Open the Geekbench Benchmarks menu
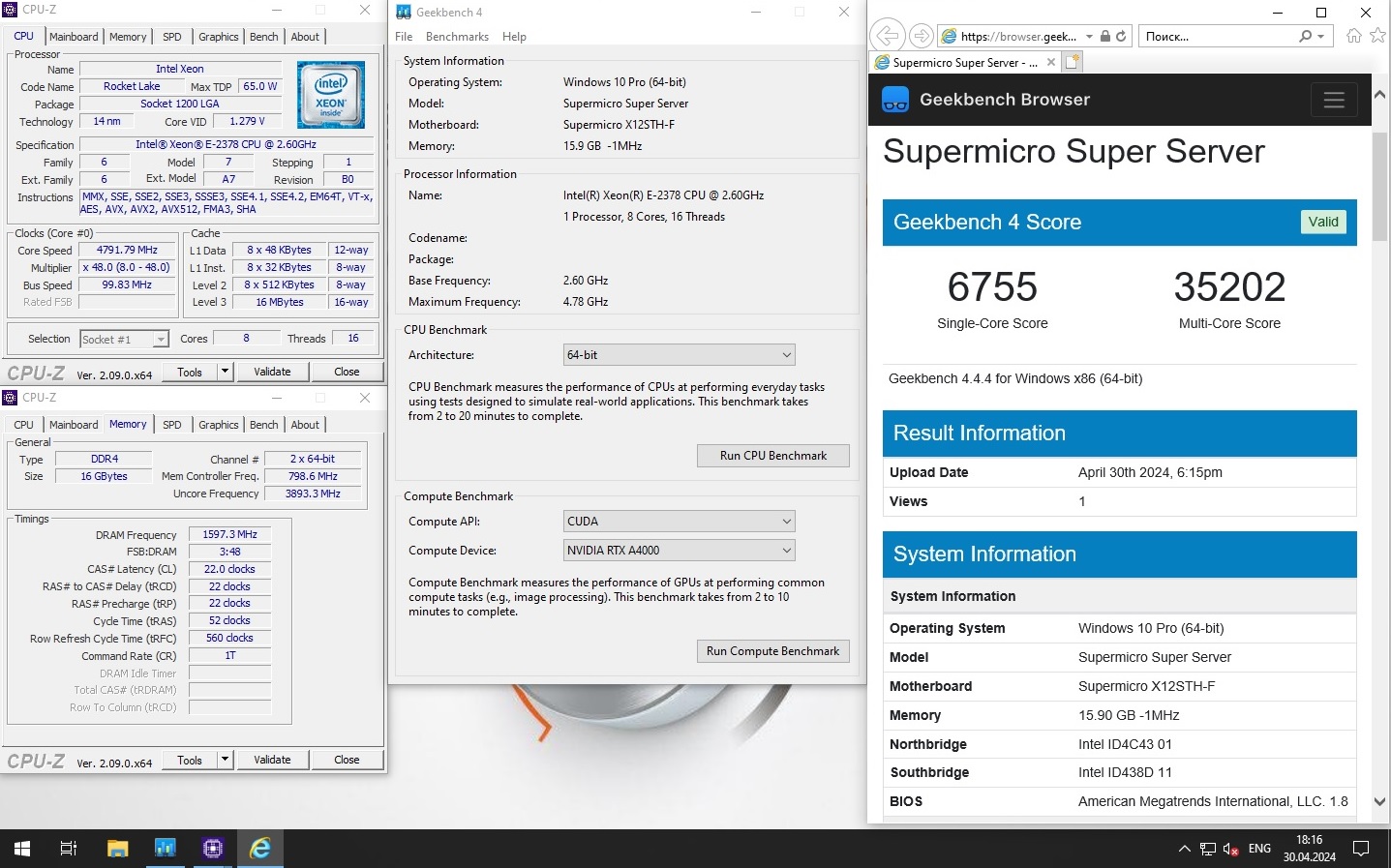 [x=457, y=37]
